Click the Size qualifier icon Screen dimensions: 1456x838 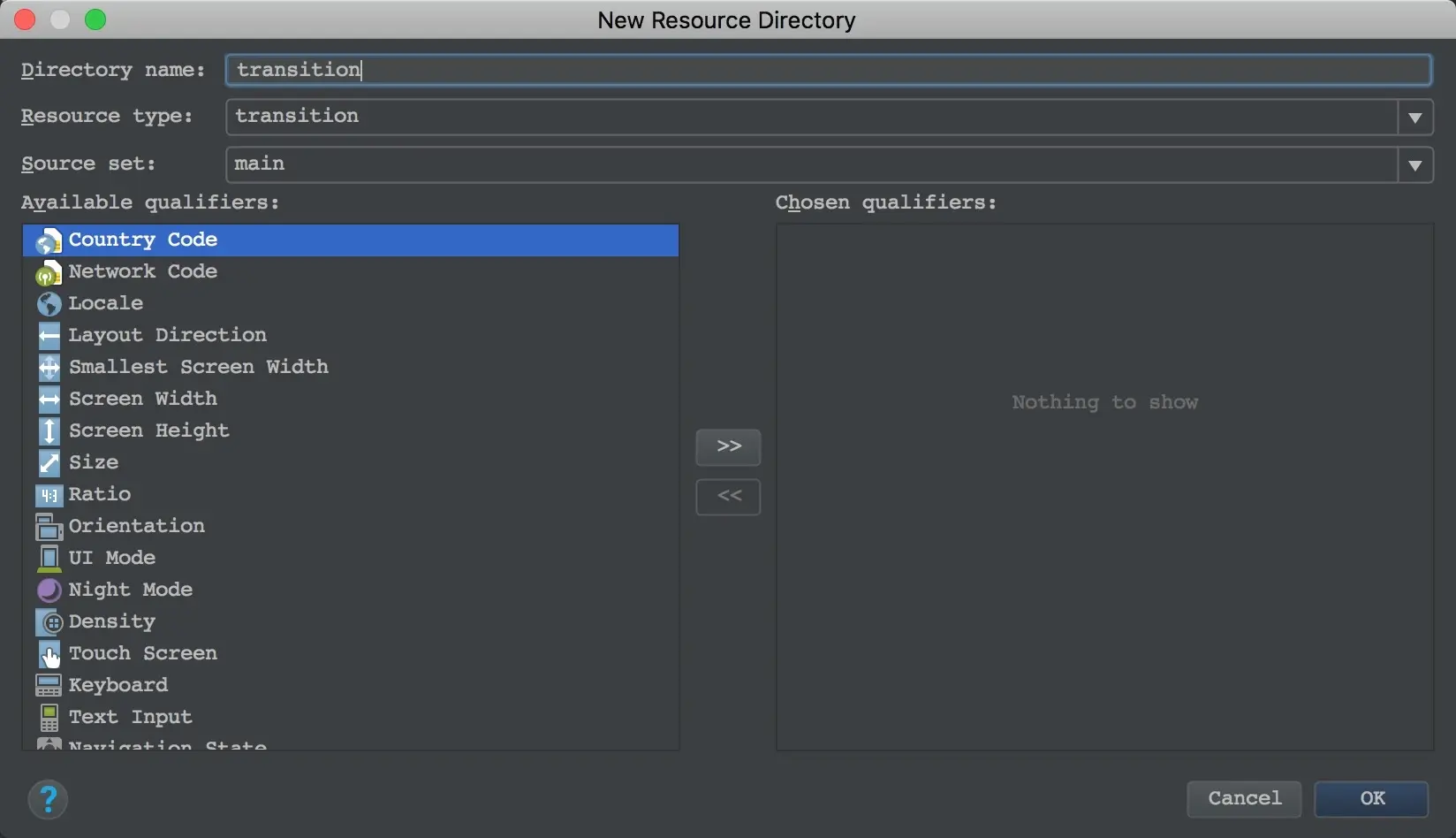click(49, 463)
